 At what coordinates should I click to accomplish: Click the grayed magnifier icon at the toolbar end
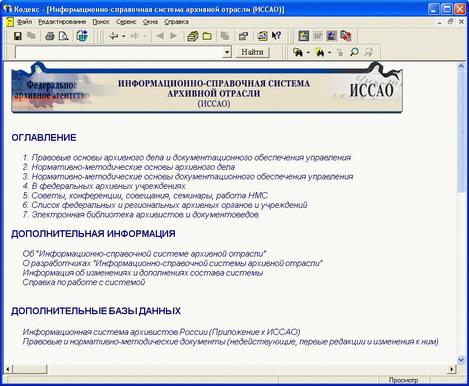368,52
